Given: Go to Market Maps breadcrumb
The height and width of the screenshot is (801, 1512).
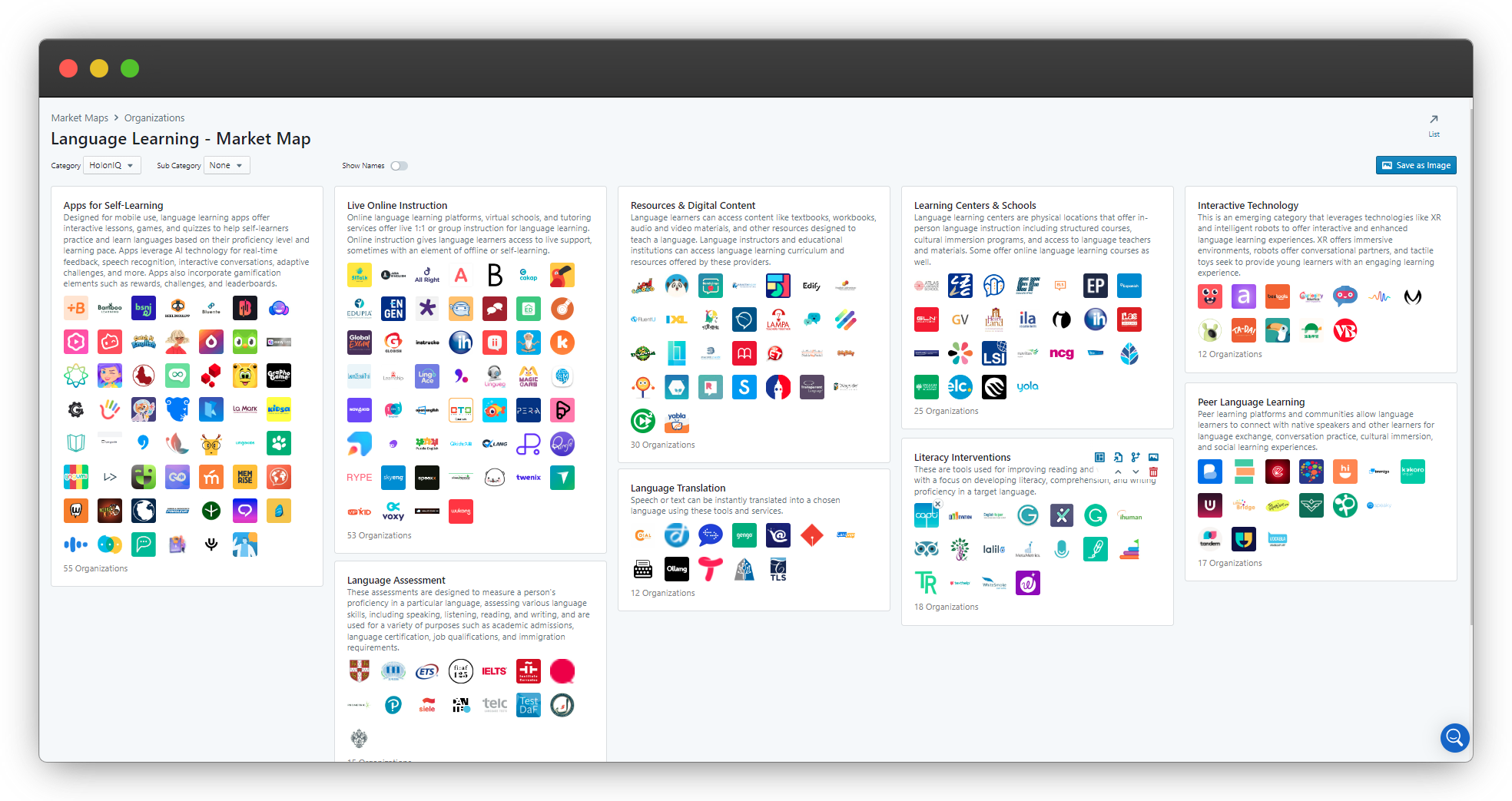Looking at the screenshot, I should point(80,118).
